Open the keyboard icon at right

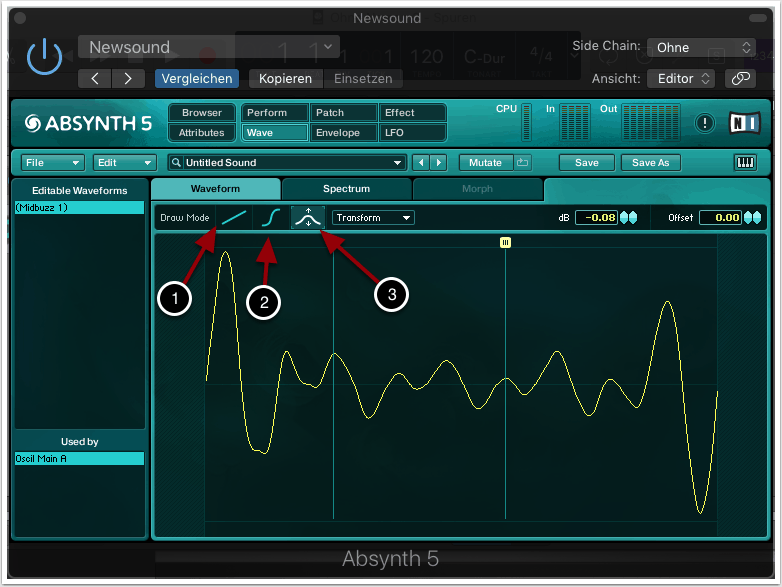[745, 162]
